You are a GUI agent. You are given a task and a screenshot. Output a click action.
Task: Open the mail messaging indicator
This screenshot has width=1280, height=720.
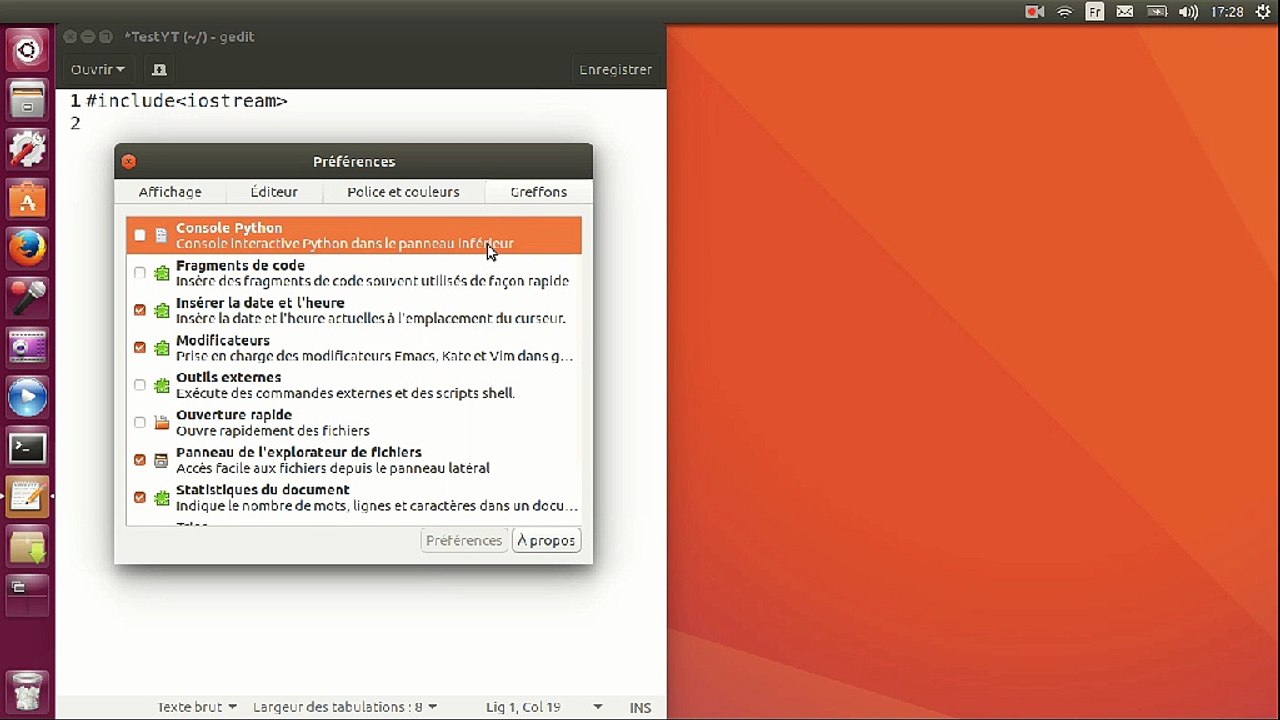pyautogui.click(x=1125, y=12)
